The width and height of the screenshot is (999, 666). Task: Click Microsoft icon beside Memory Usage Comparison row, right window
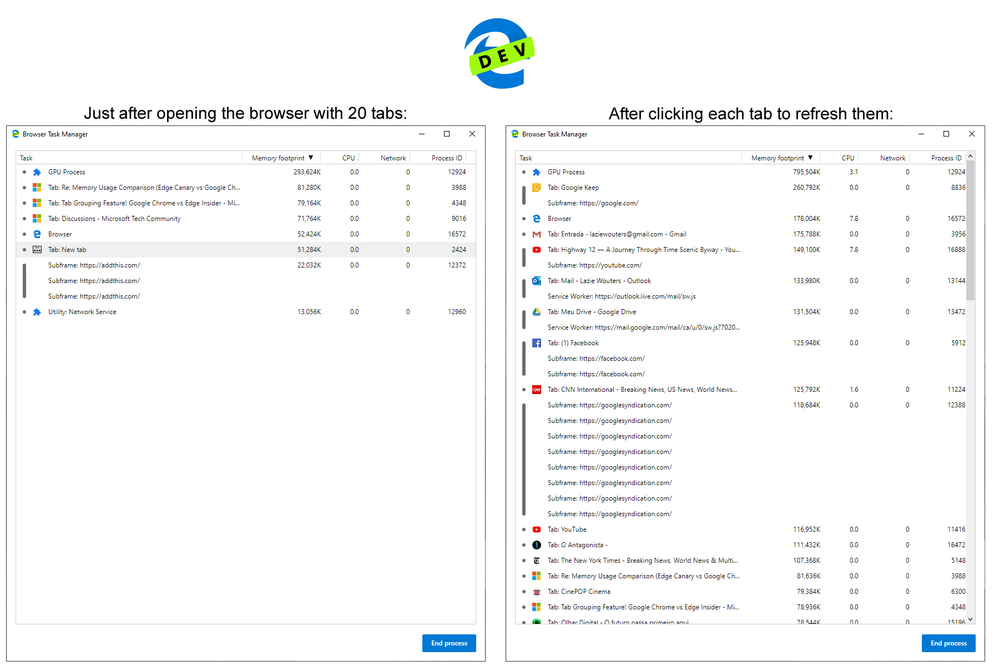coord(536,576)
